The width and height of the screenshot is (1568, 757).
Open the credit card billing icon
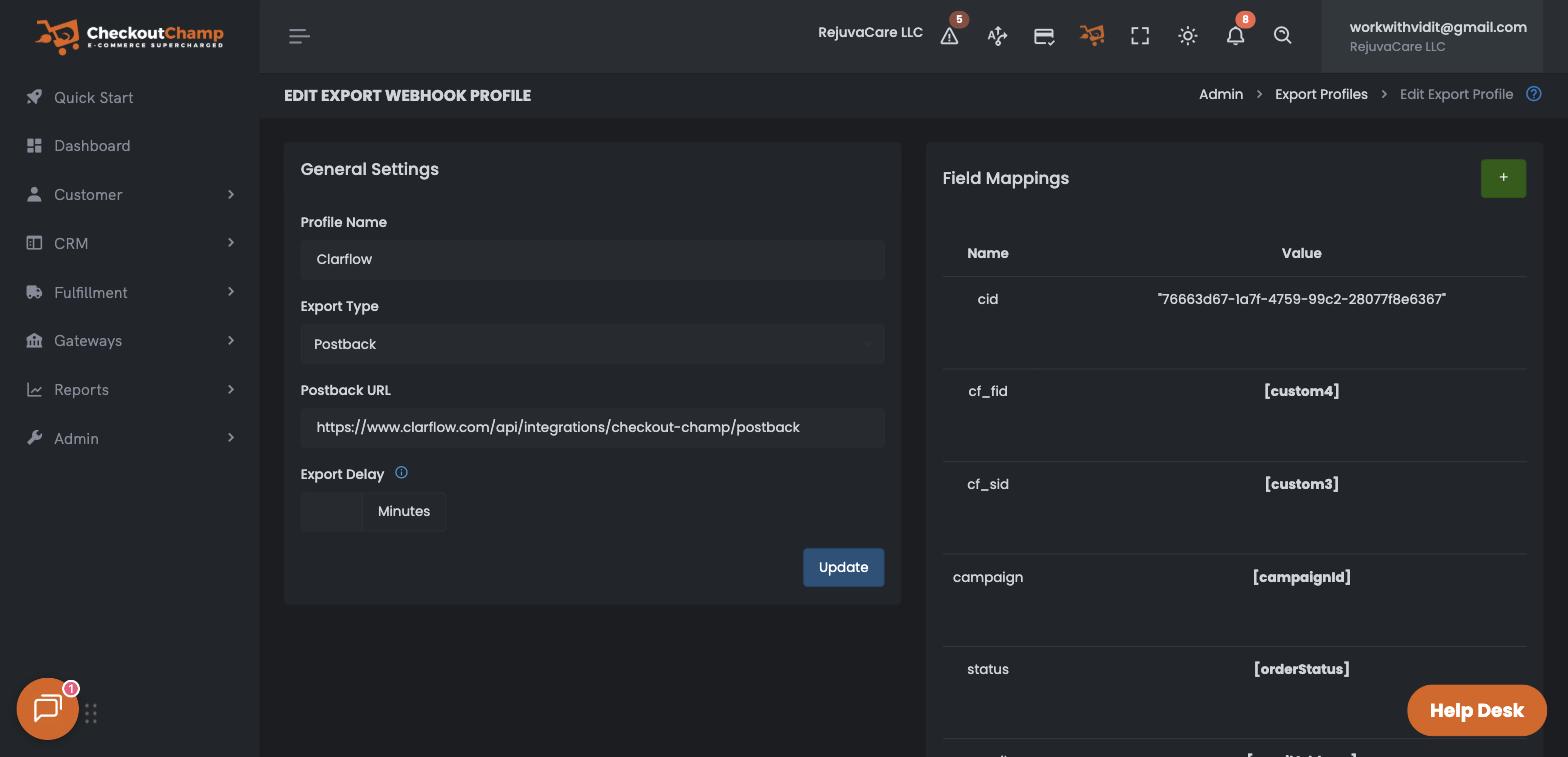[1044, 36]
